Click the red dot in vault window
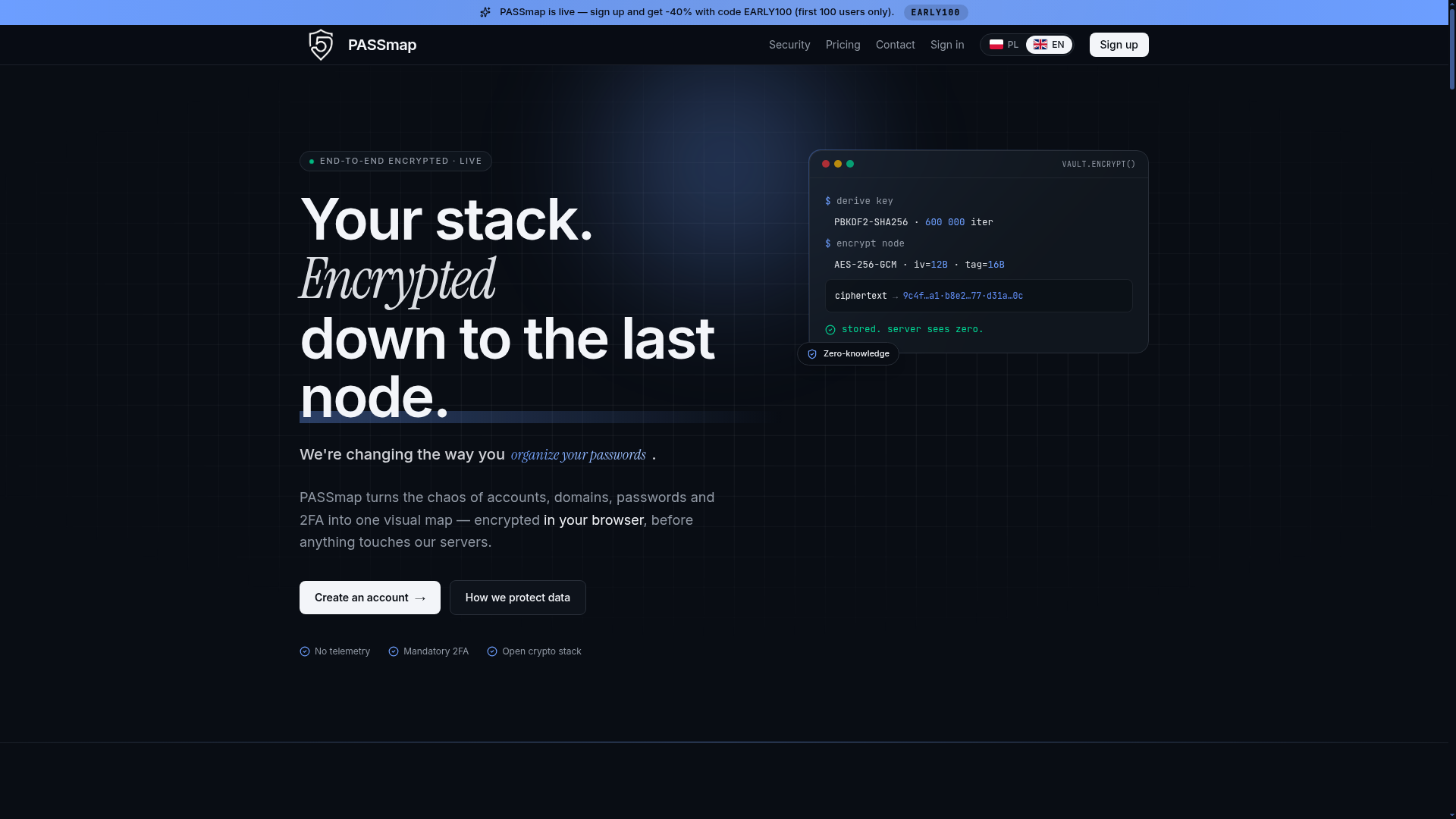This screenshot has width=1456, height=819. (826, 164)
